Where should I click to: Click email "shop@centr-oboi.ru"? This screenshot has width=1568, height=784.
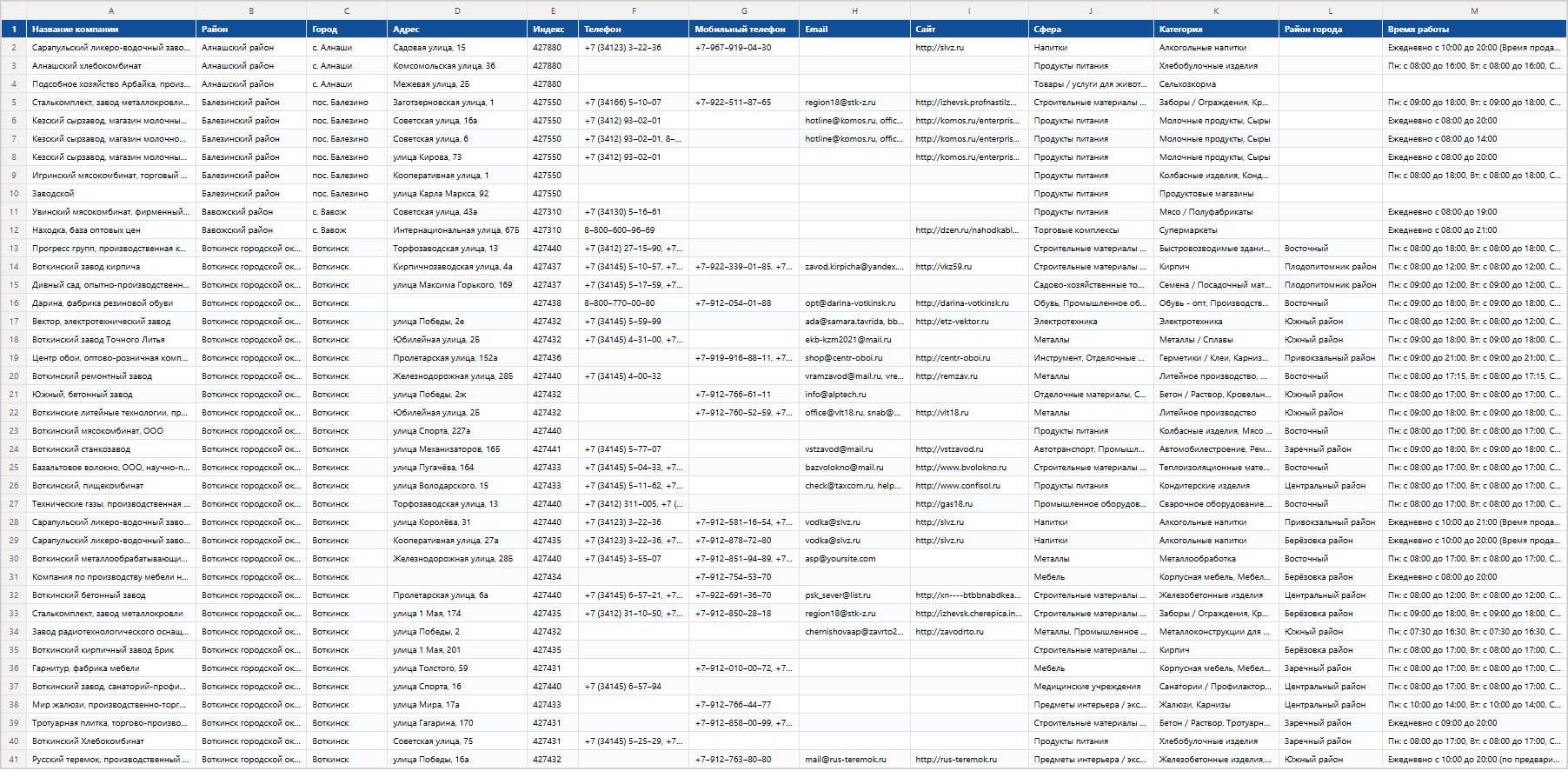coord(854,358)
